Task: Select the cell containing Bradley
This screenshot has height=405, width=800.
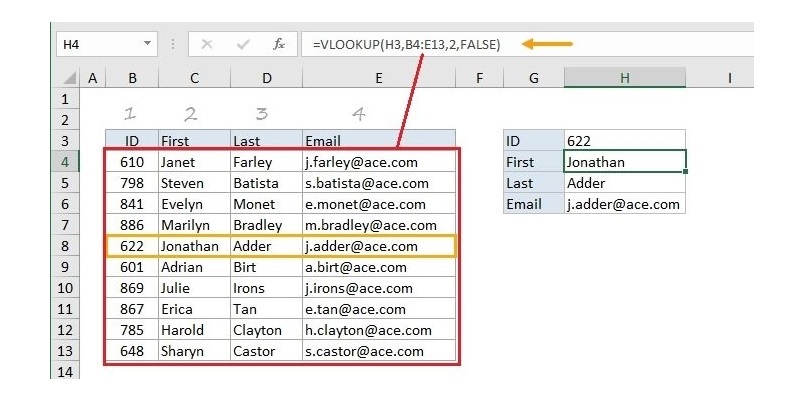Action: point(266,225)
